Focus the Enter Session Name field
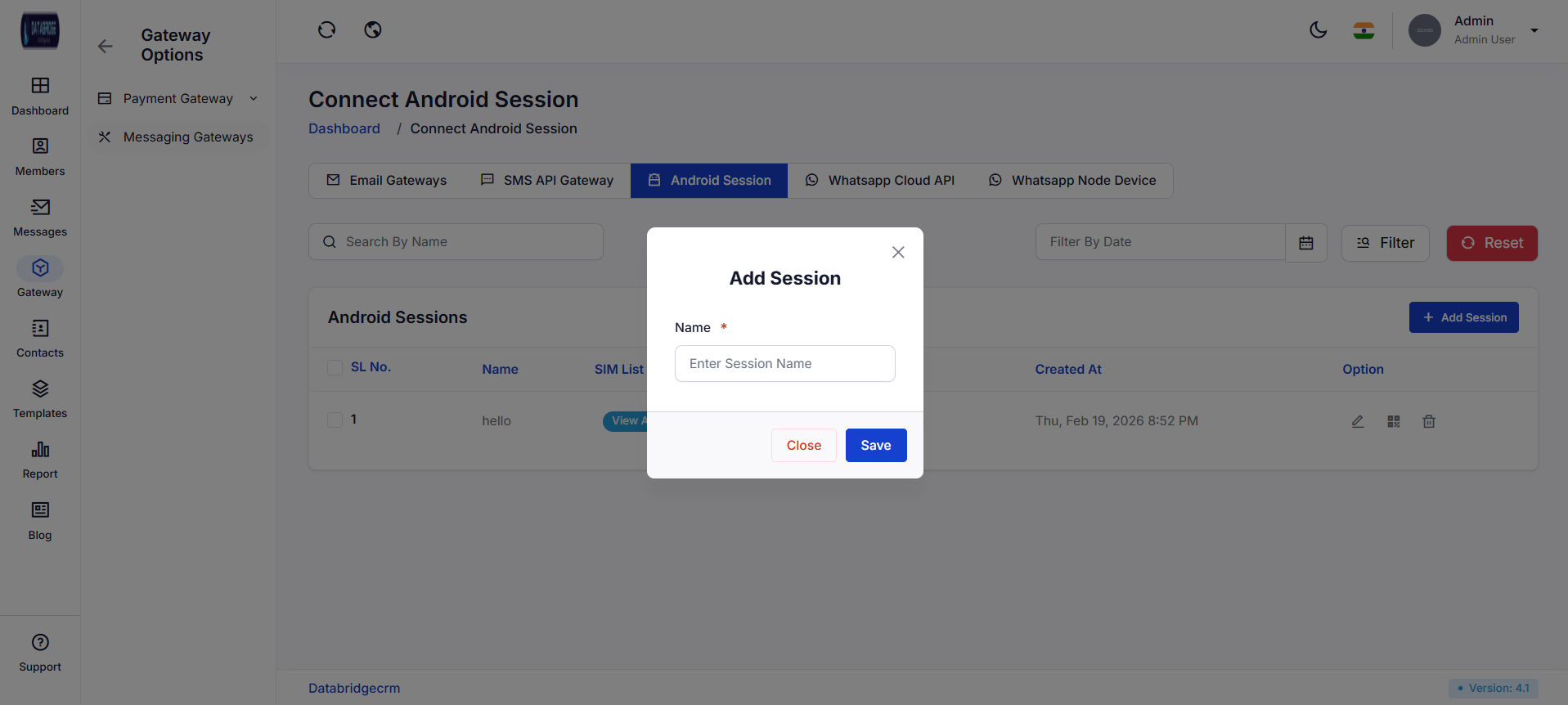Screen dimensions: 1568x705 point(784,364)
